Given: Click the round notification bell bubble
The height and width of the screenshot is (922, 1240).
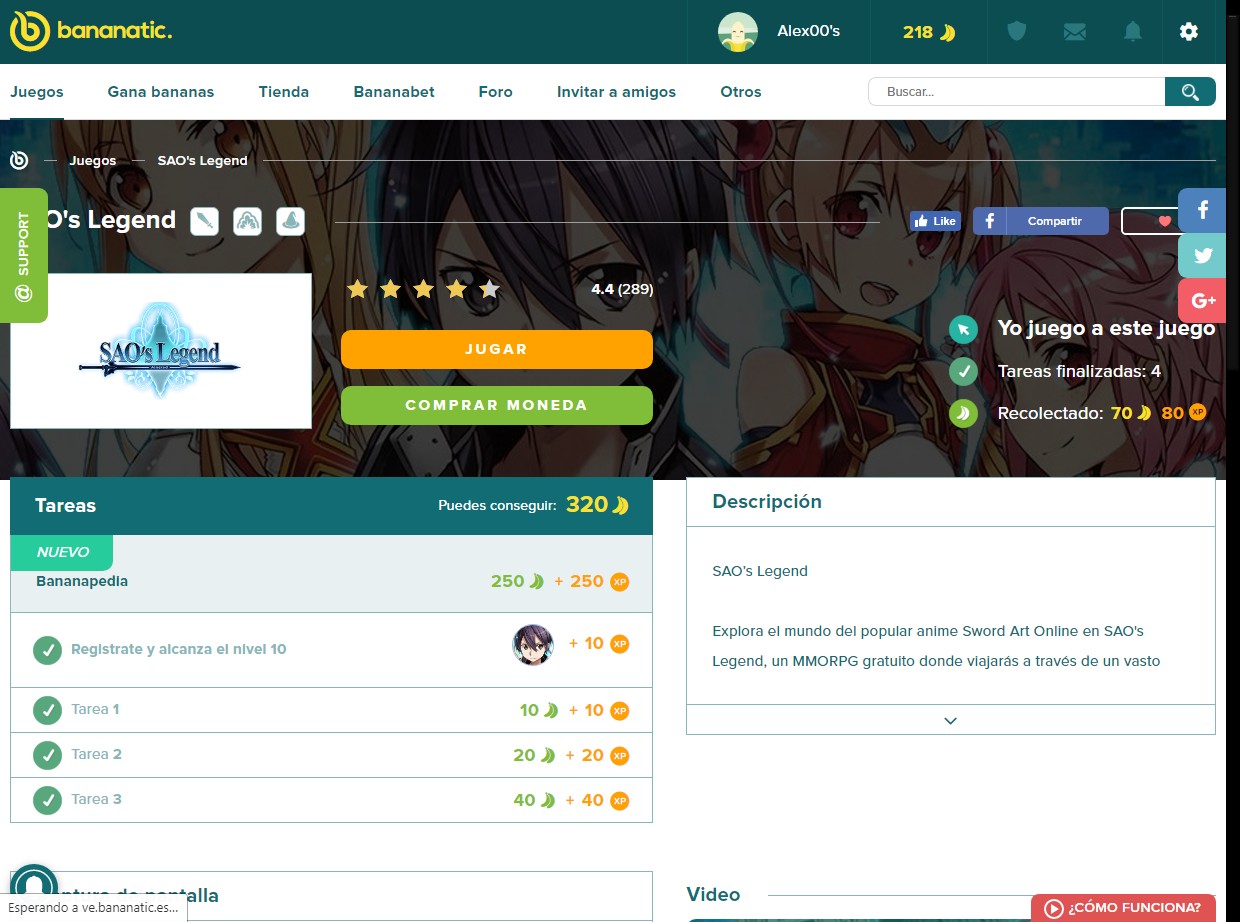Looking at the screenshot, I should click(x=34, y=886).
